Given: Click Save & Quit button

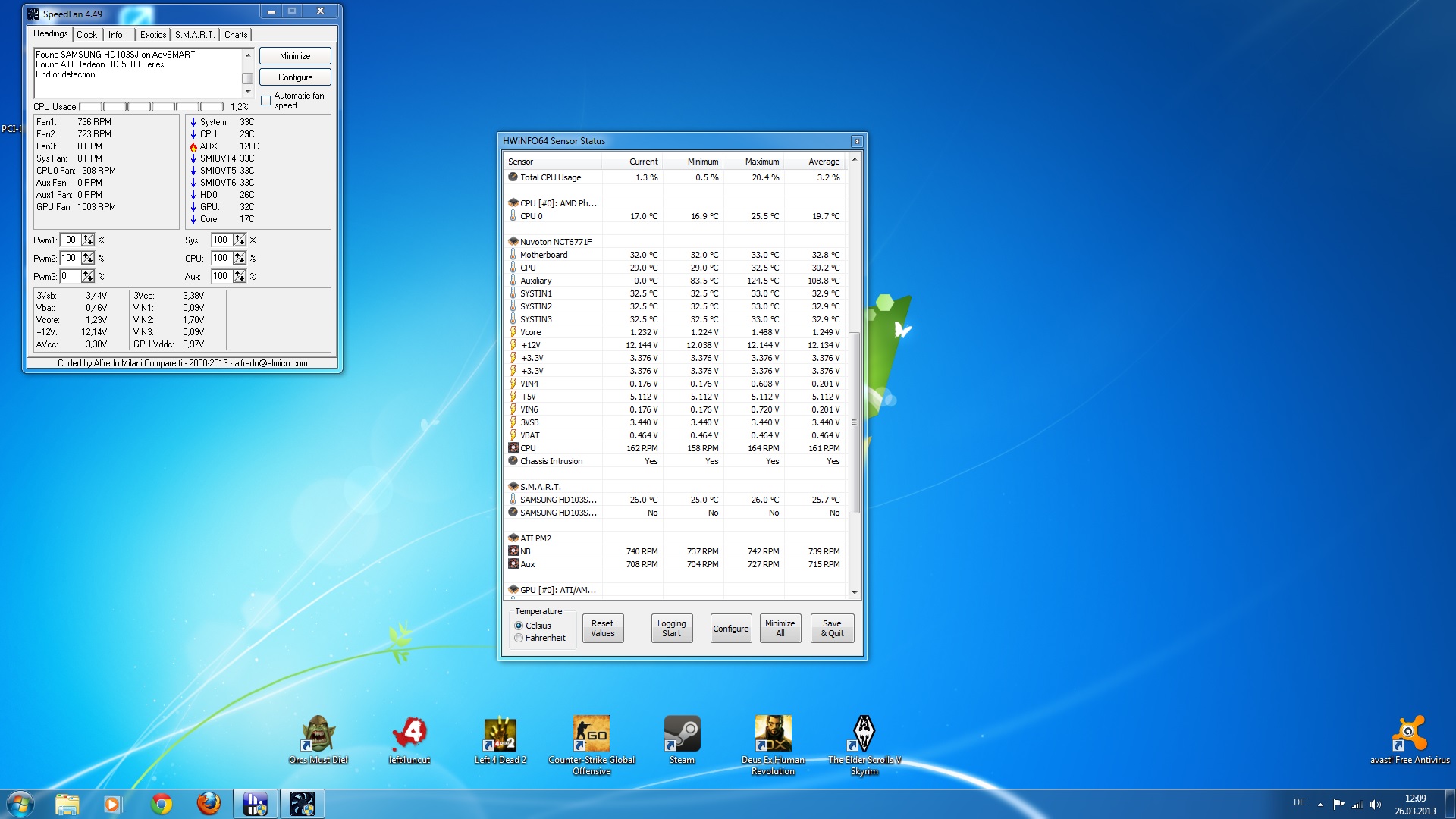Looking at the screenshot, I should point(832,629).
